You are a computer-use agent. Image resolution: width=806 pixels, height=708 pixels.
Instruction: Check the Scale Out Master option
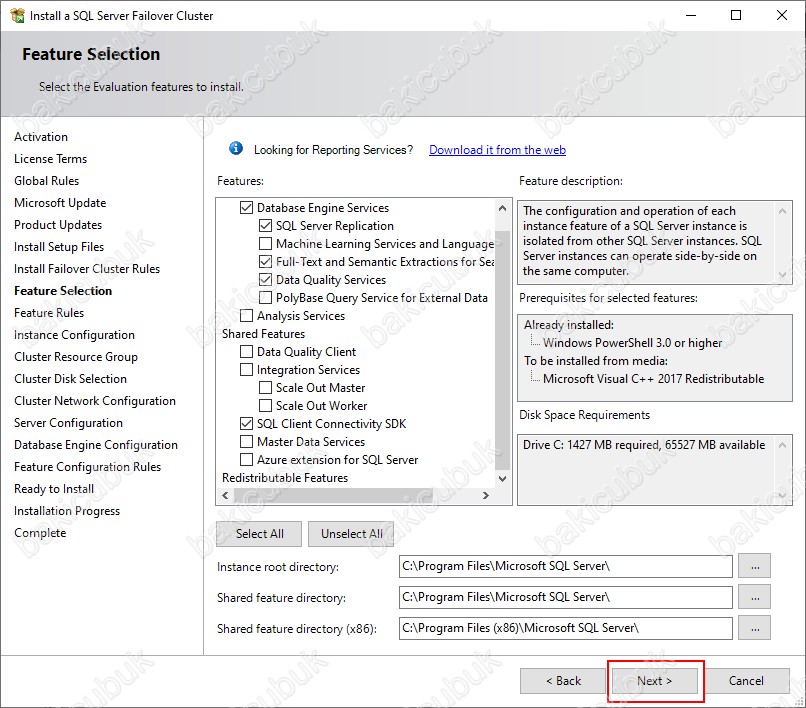(265, 388)
